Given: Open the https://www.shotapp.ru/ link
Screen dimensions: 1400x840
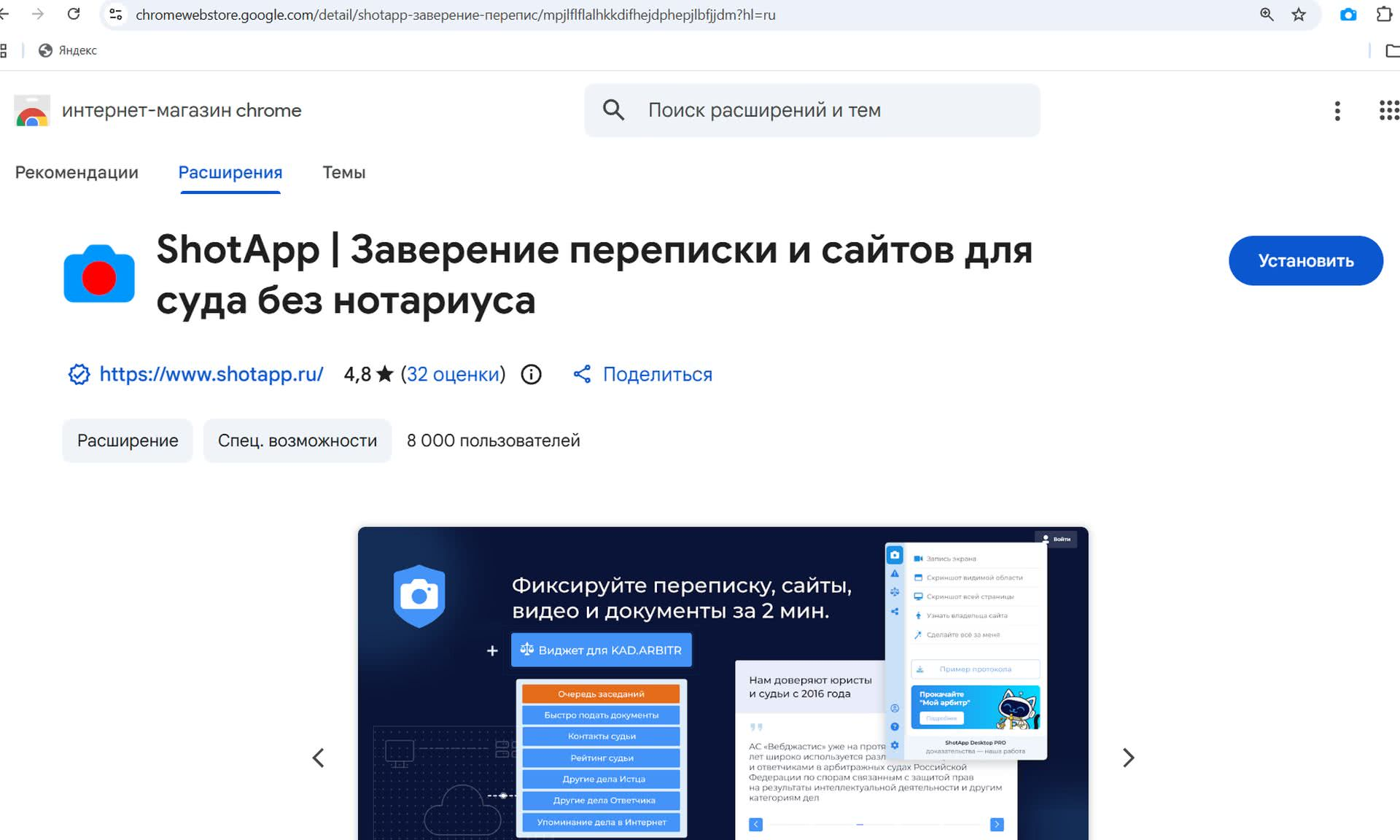Looking at the screenshot, I should 211,374.
